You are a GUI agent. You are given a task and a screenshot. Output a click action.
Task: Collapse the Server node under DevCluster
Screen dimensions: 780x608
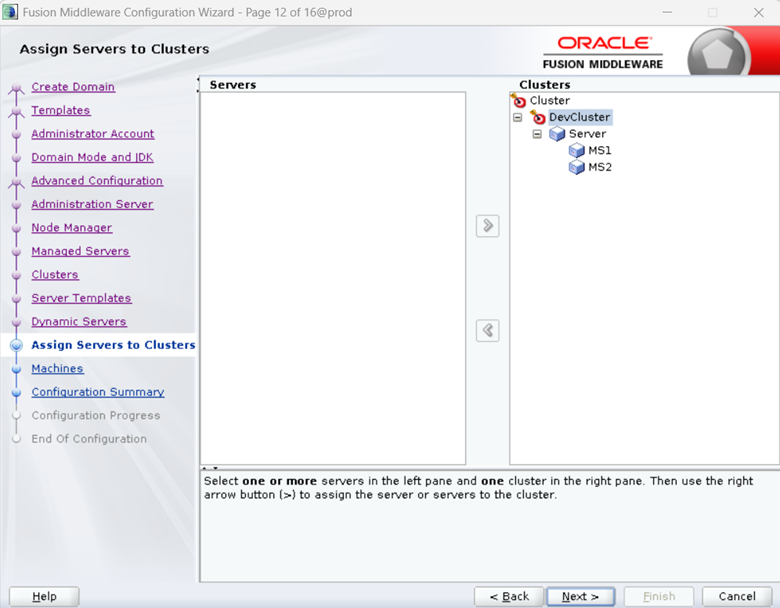537,134
